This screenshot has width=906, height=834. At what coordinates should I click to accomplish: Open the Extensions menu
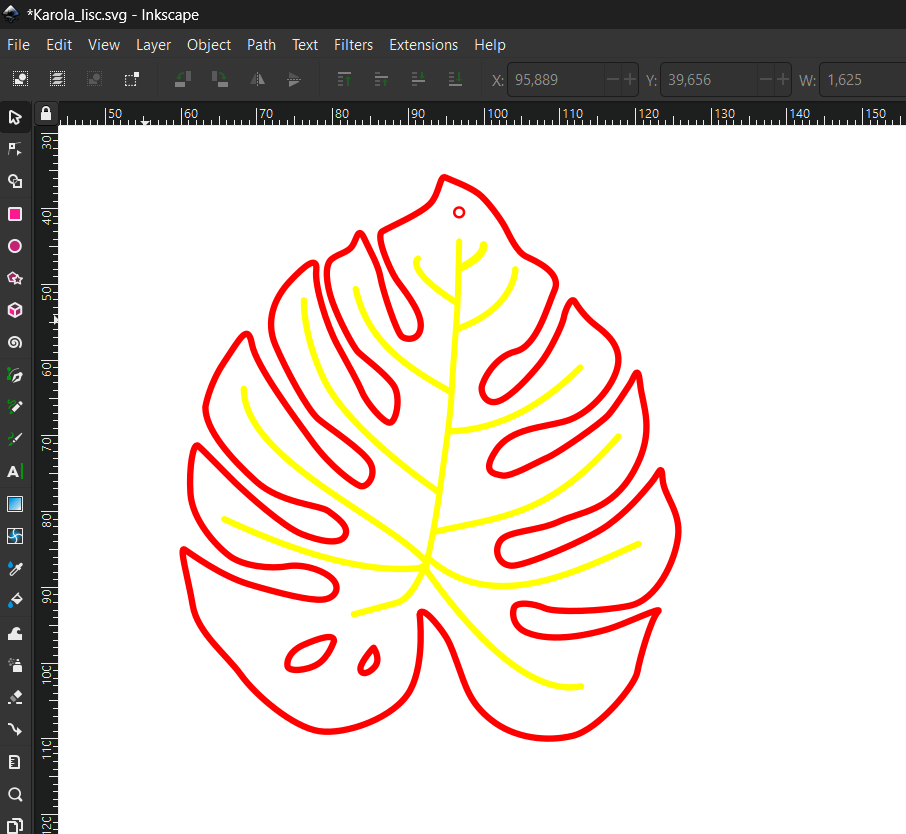coord(424,45)
